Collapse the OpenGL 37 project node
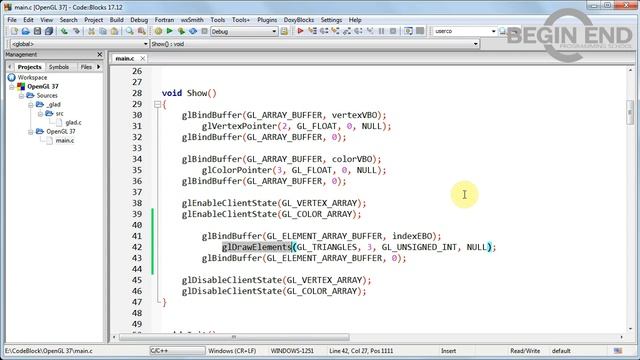 pyautogui.click(x=12, y=87)
